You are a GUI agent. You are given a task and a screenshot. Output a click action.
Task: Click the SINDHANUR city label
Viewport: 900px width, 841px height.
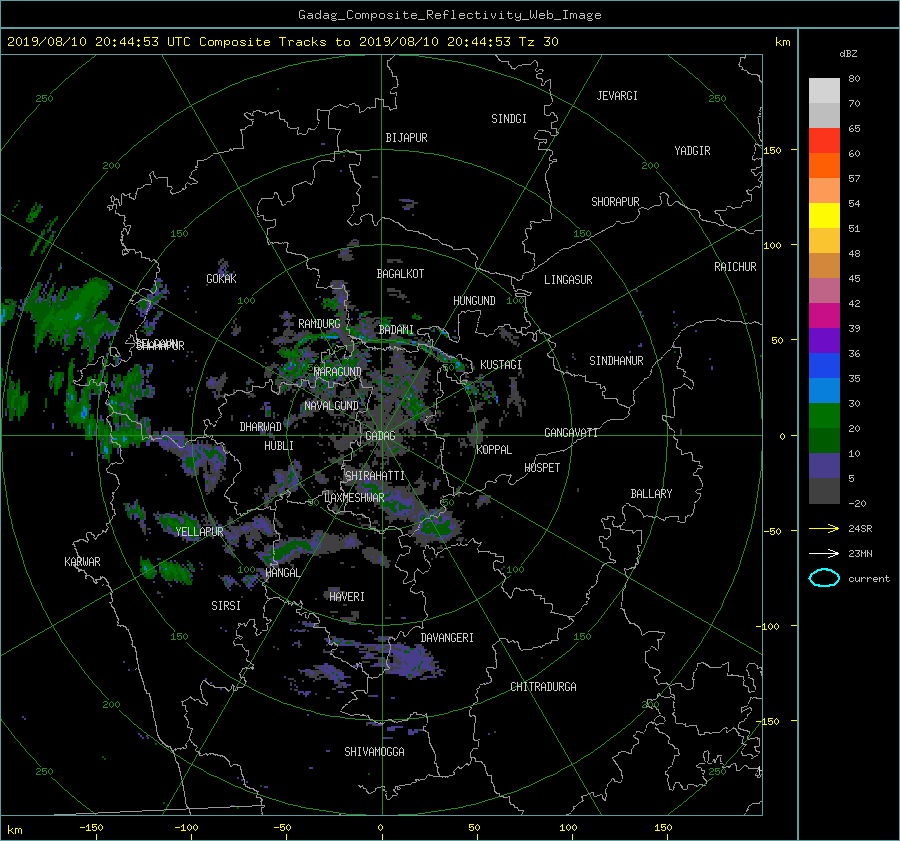pyautogui.click(x=616, y=361)
